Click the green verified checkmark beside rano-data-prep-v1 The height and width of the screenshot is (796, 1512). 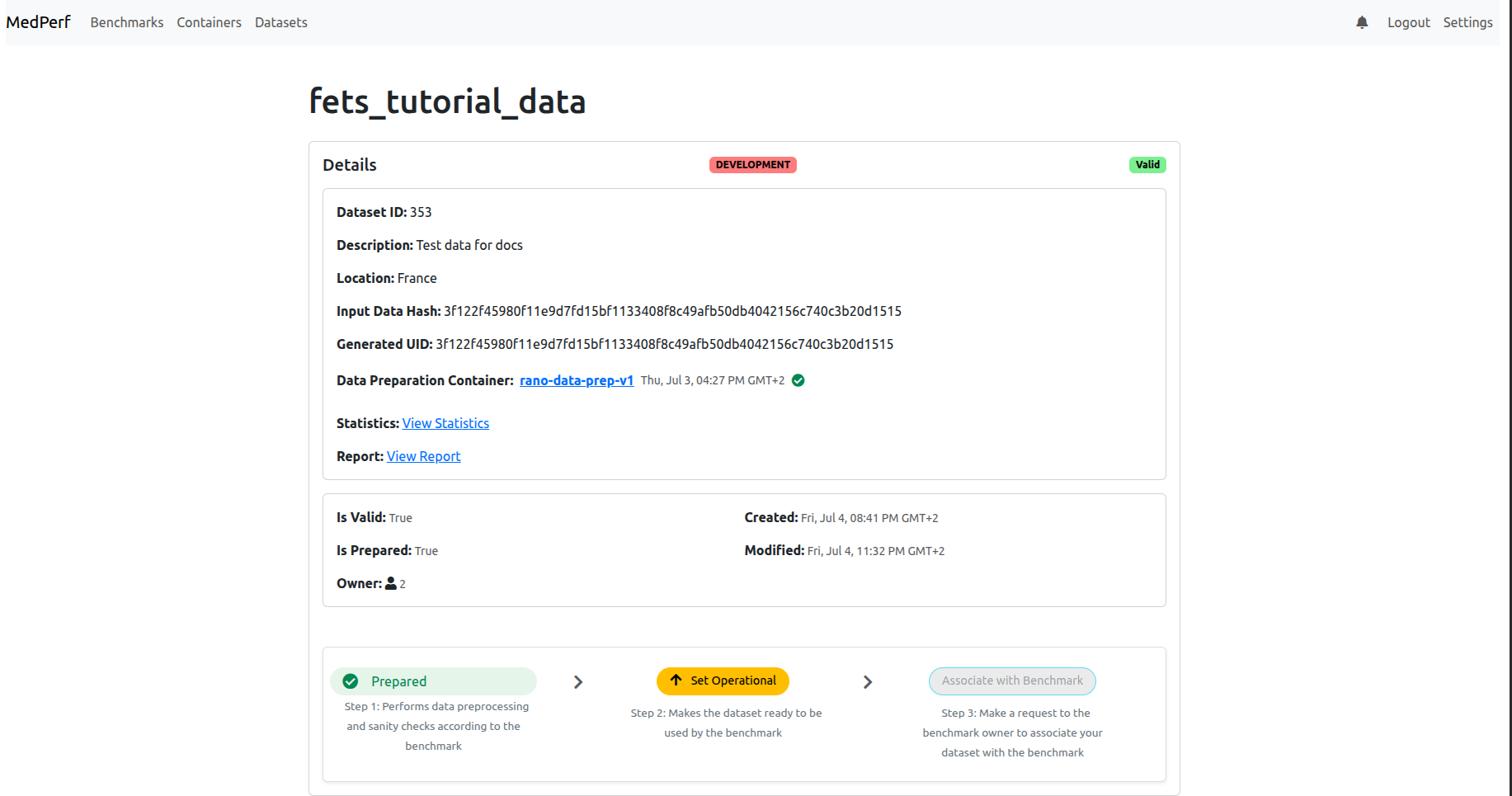pos(798,380)
